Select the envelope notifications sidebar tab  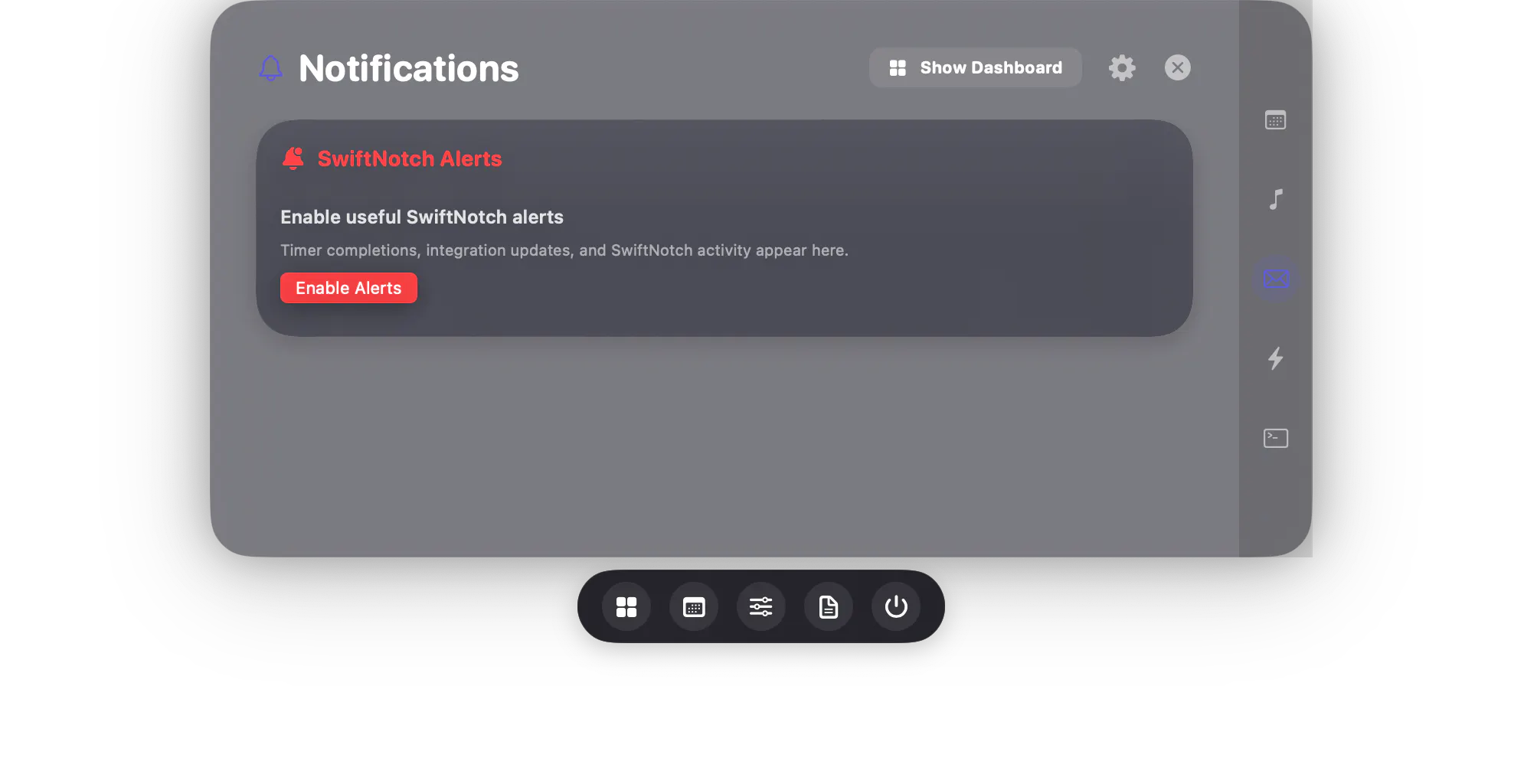tap(1275, 279)
